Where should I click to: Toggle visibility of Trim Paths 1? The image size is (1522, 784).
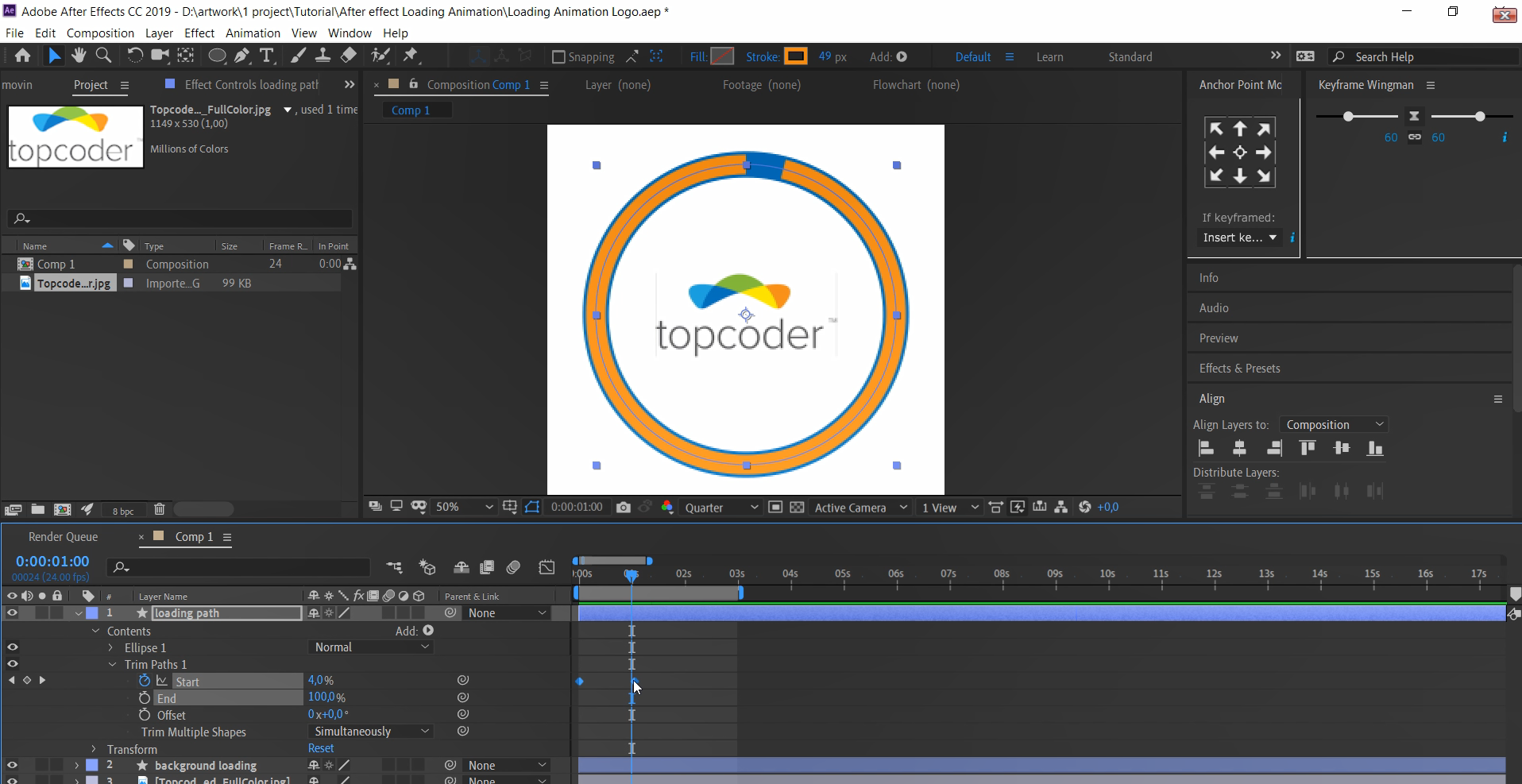tap(12, 664)
